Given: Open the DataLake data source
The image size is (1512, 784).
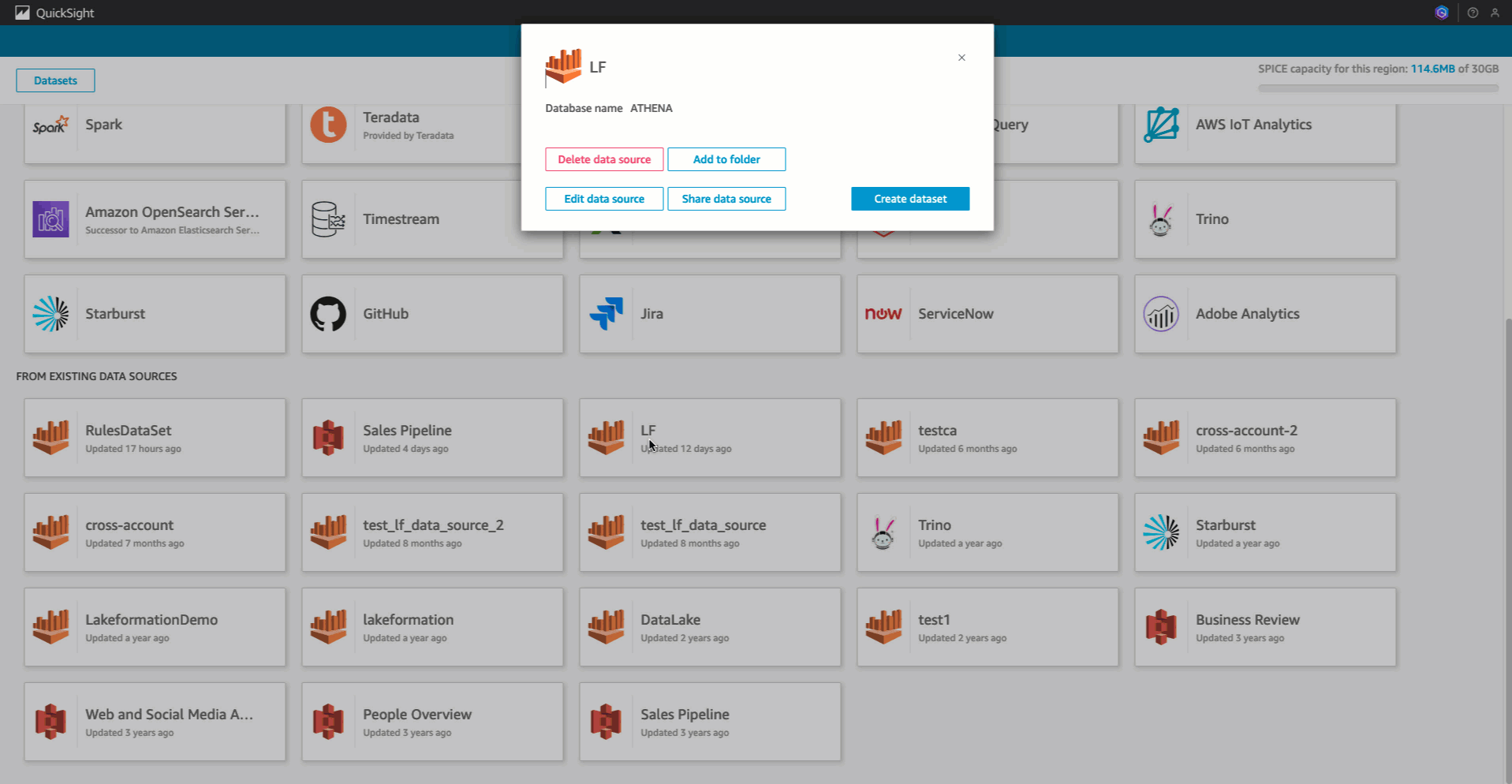Looking at the screenshot, I should (710, 627).
